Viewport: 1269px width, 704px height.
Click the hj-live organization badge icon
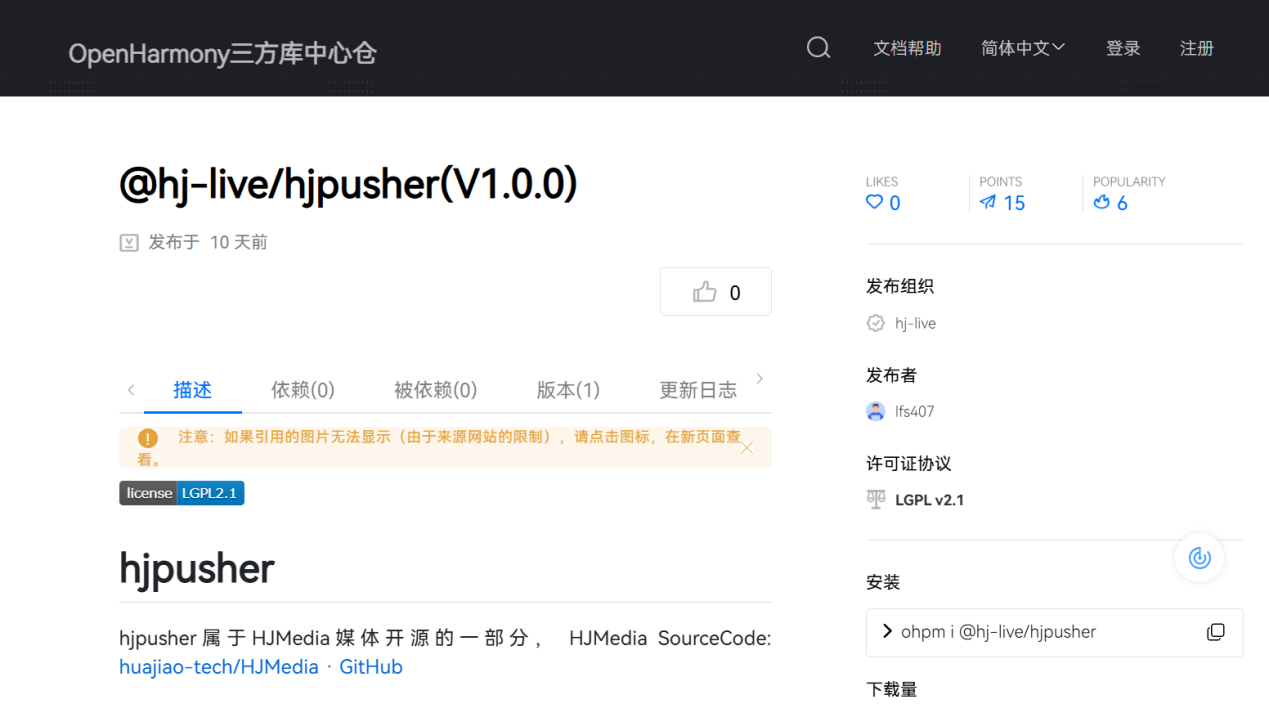pos(876,323)
